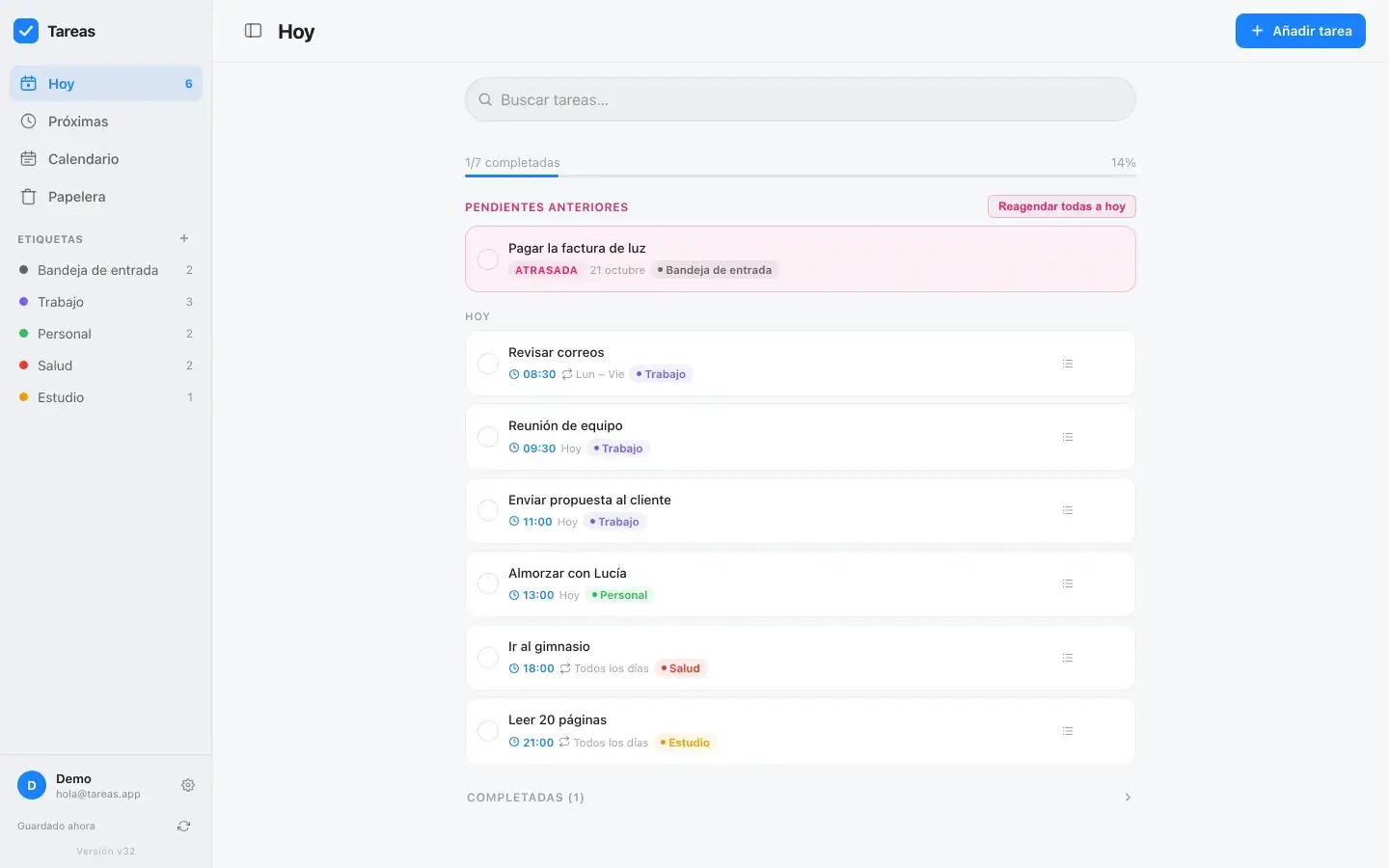Mark Pagar la factura de luz complete
1389x868 pixels.
tap(488, 259)
